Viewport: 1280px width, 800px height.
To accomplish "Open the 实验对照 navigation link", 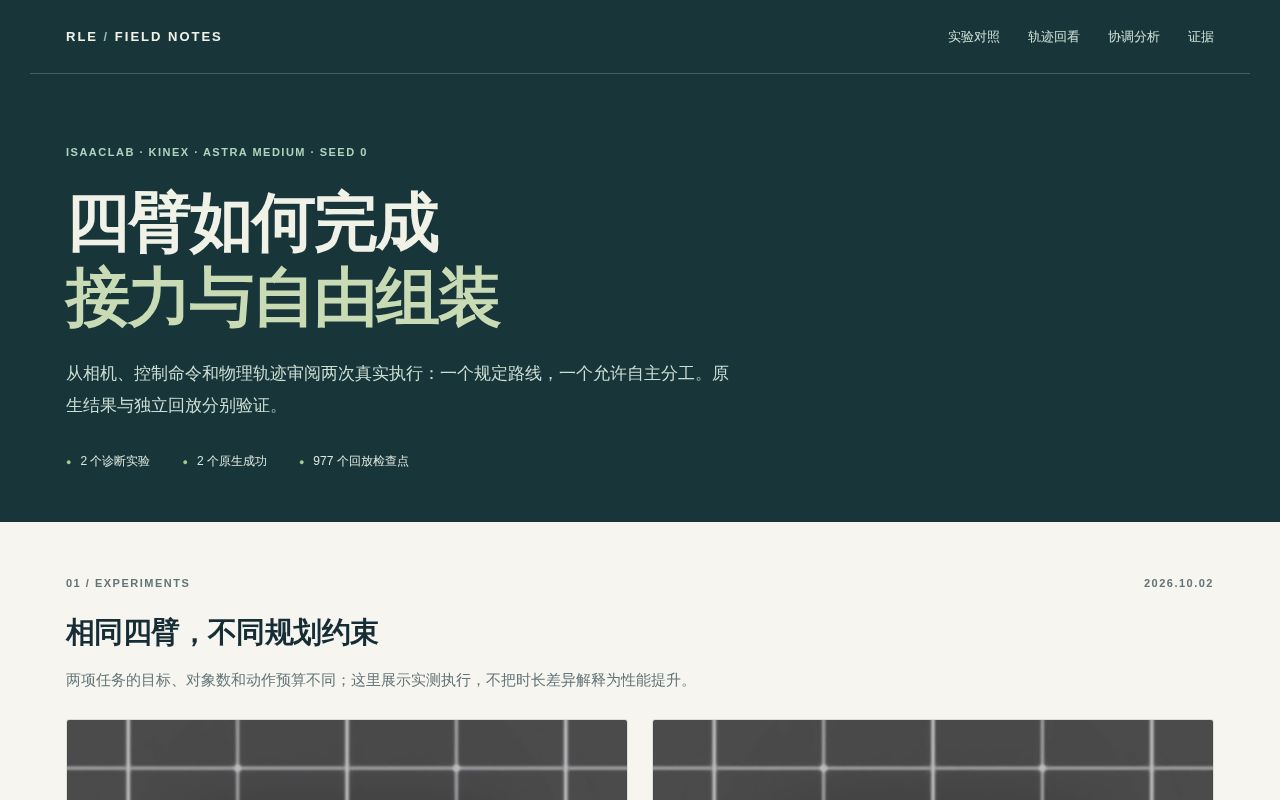I will tap(974, 37).
